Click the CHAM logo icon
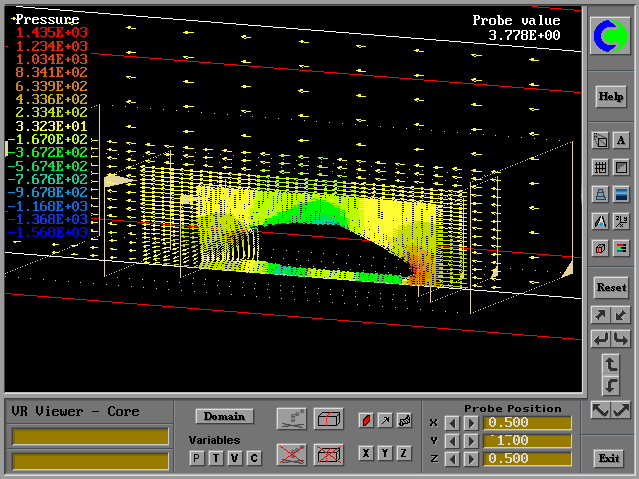639x479 pixels. pos(610,37)
